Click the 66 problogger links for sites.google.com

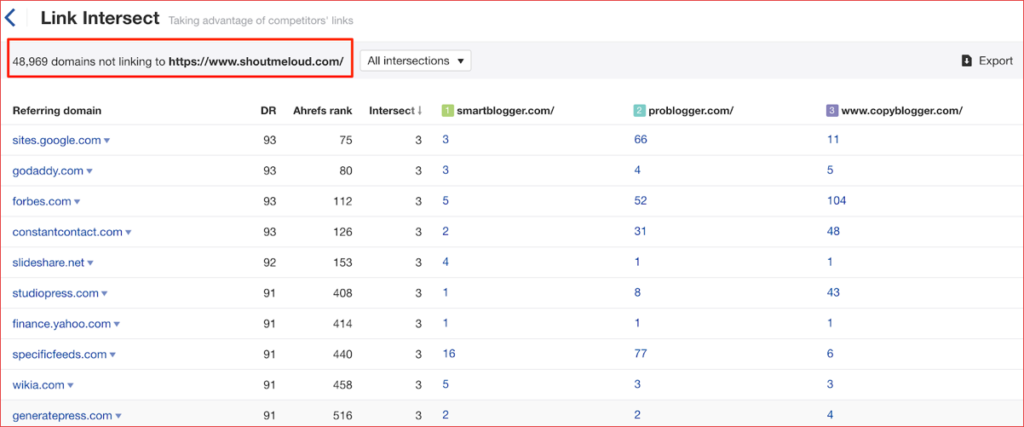click(640, 140)
